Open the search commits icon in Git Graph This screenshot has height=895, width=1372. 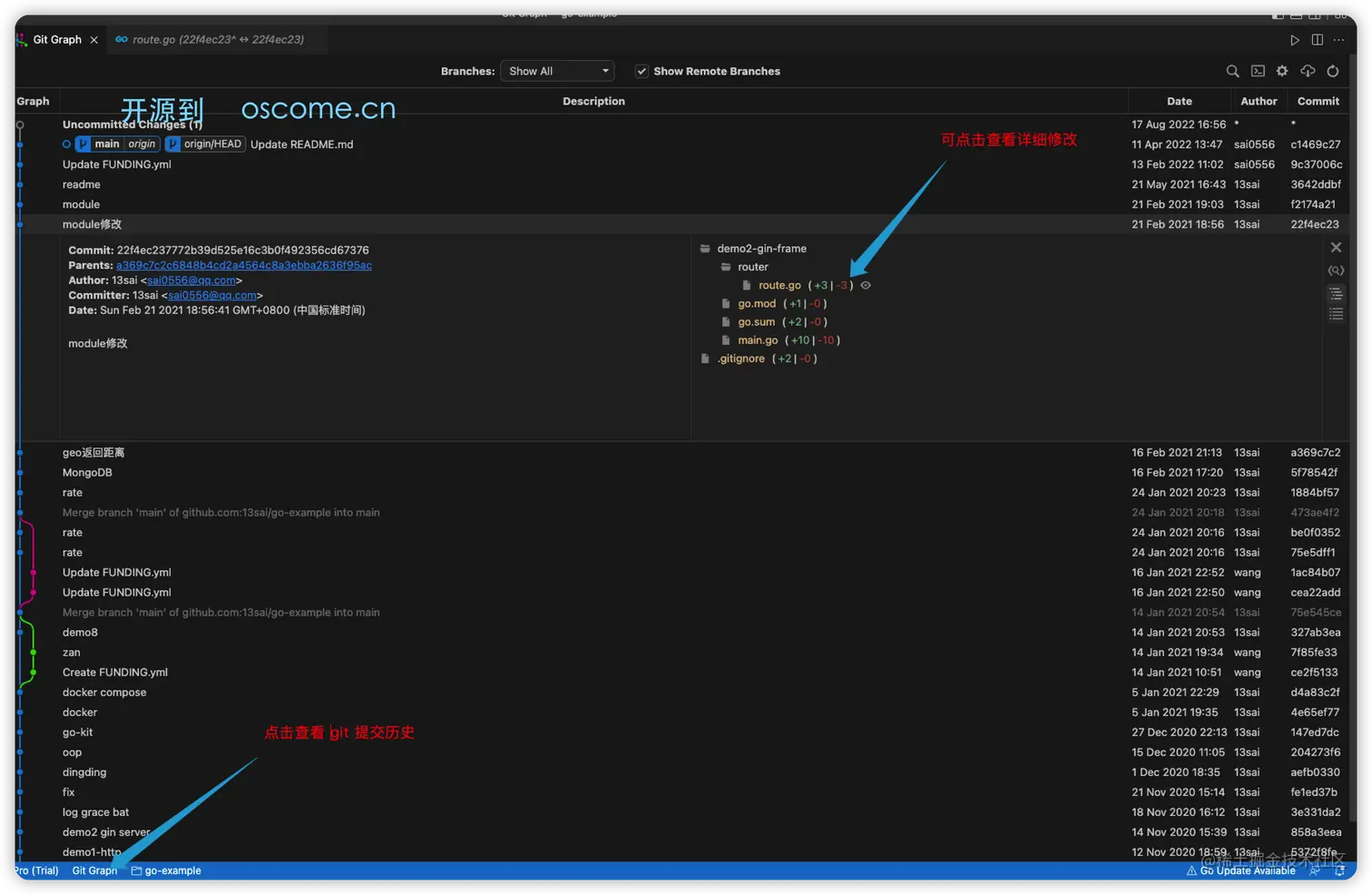point(1232,71)
